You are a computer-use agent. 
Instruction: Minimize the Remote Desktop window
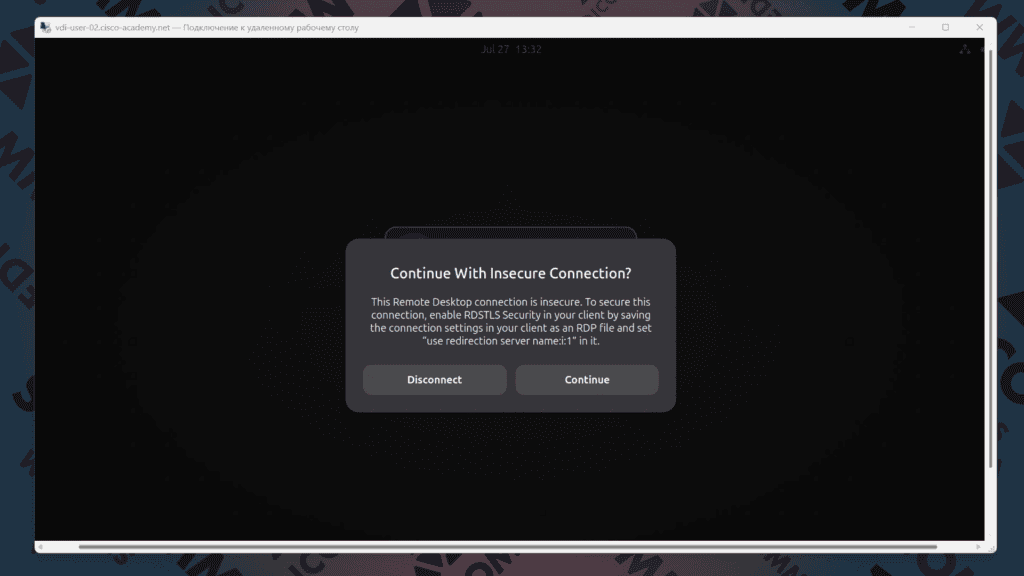(912, 27)
